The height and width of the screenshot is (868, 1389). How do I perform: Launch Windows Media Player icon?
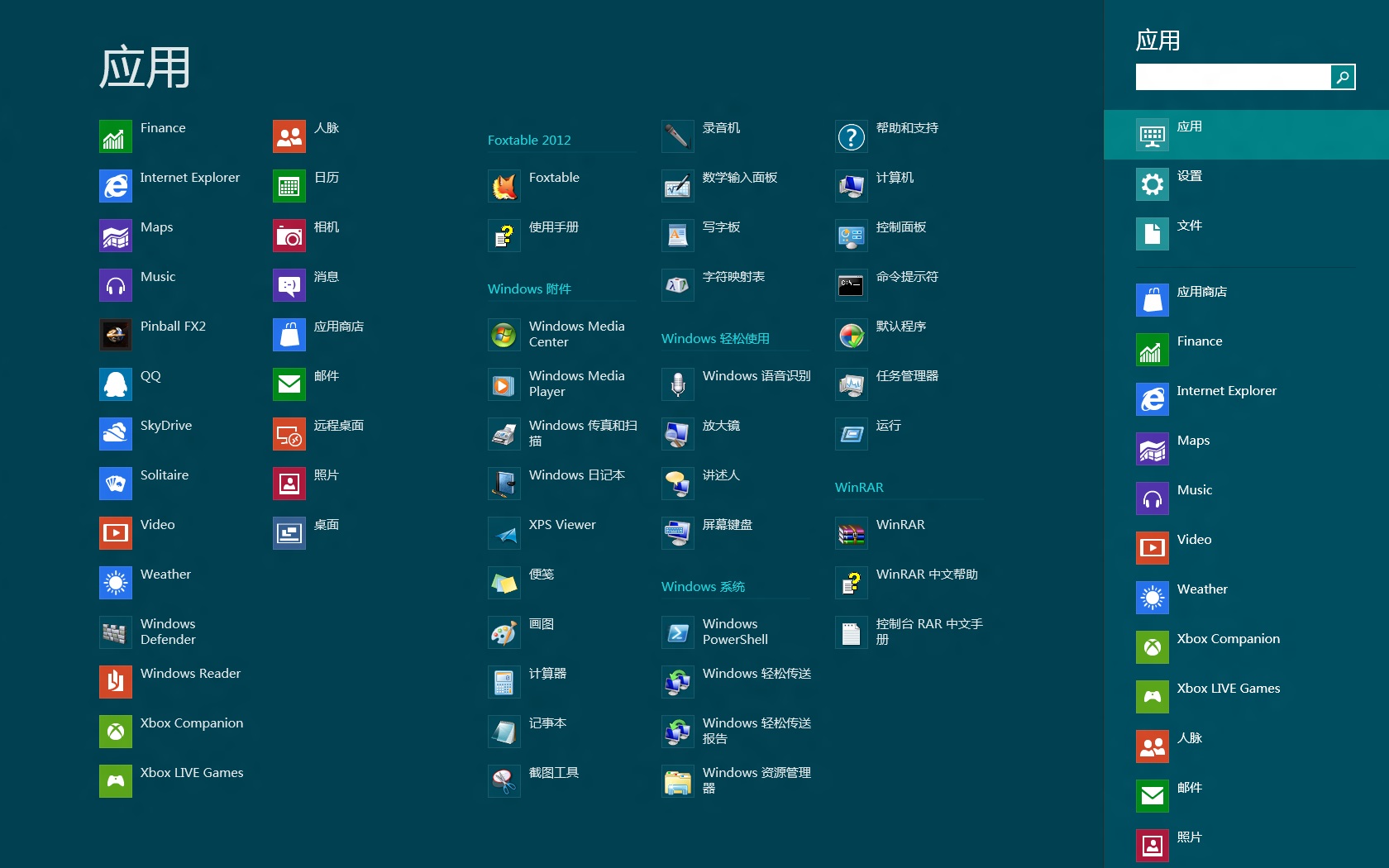pos(504,384)
